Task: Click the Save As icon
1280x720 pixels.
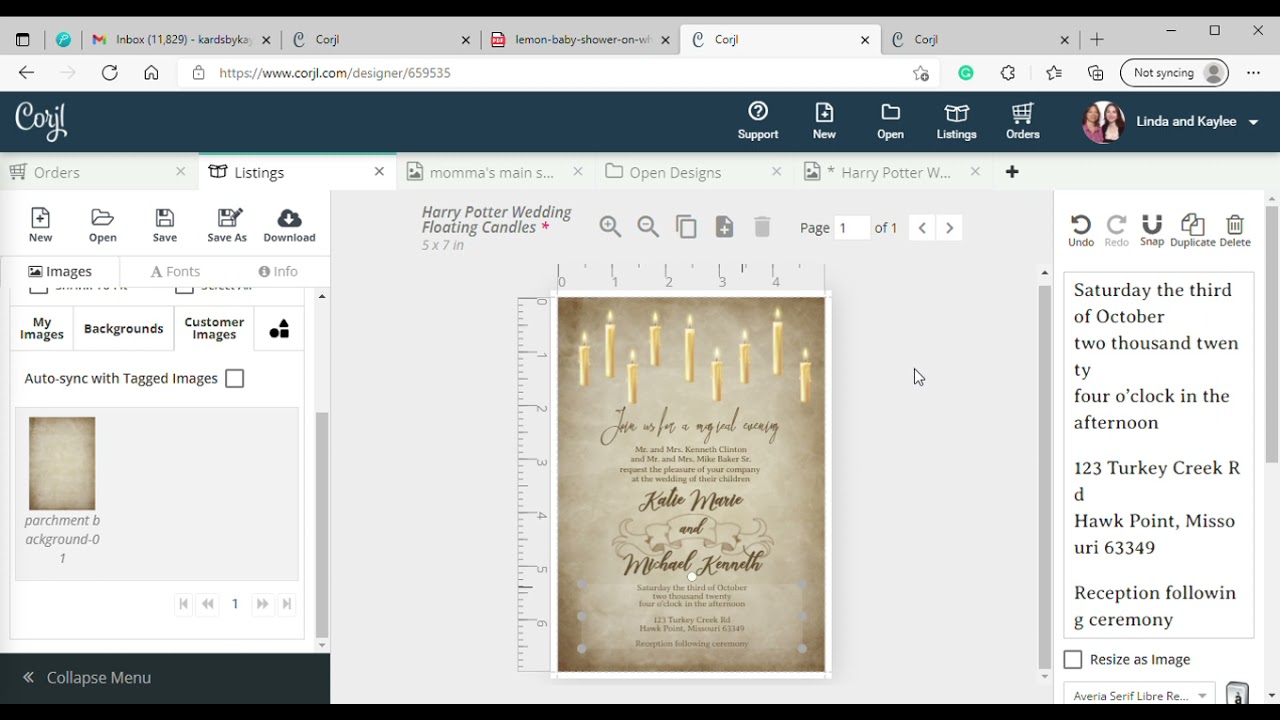Action: [x=227, y=225]
